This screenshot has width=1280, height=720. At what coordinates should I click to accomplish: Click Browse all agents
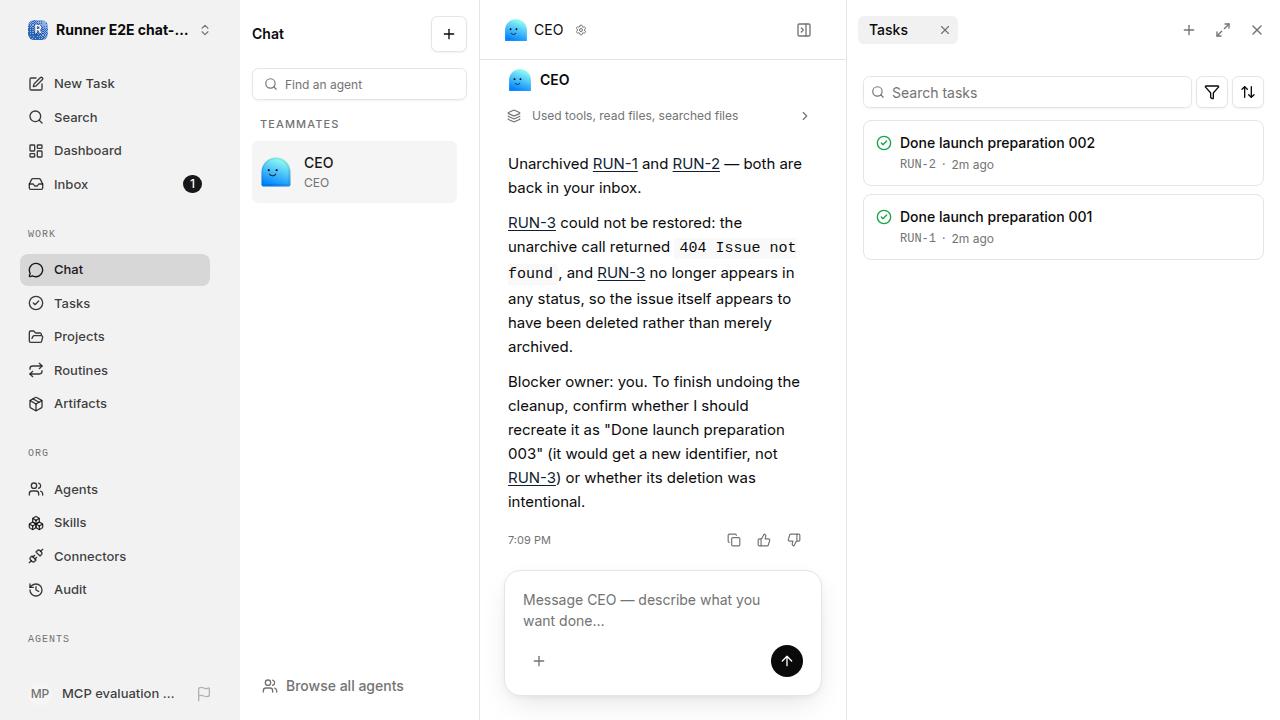(x=333, y=686)
